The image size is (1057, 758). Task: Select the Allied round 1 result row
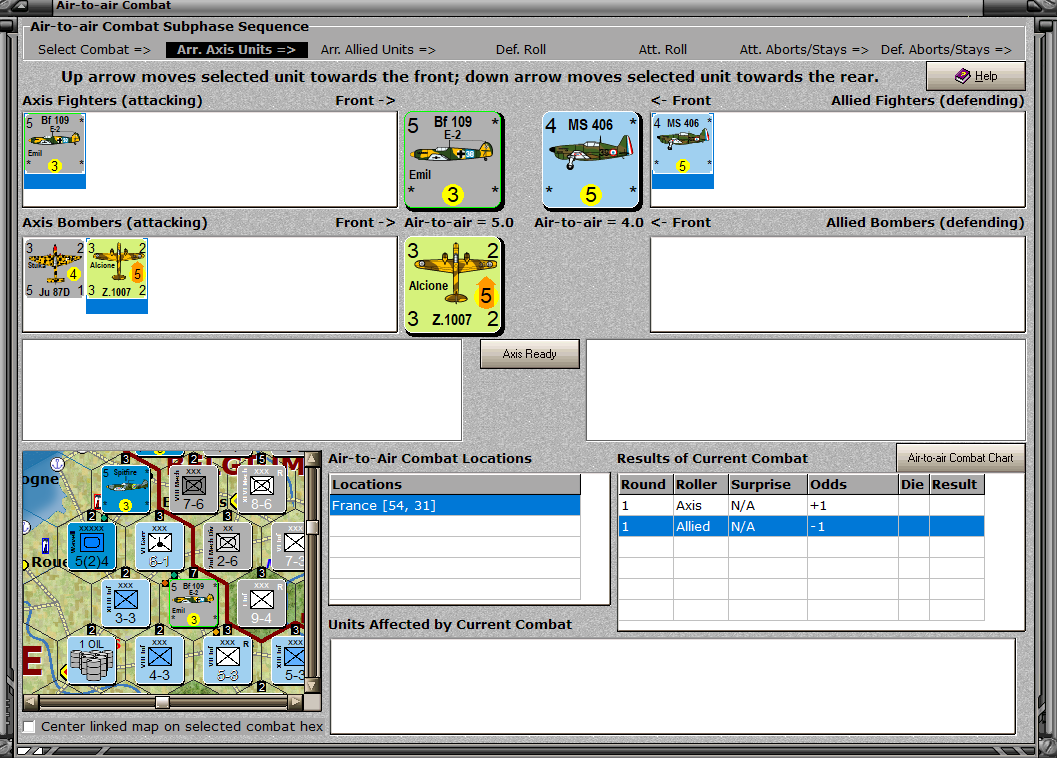point(801,526)
